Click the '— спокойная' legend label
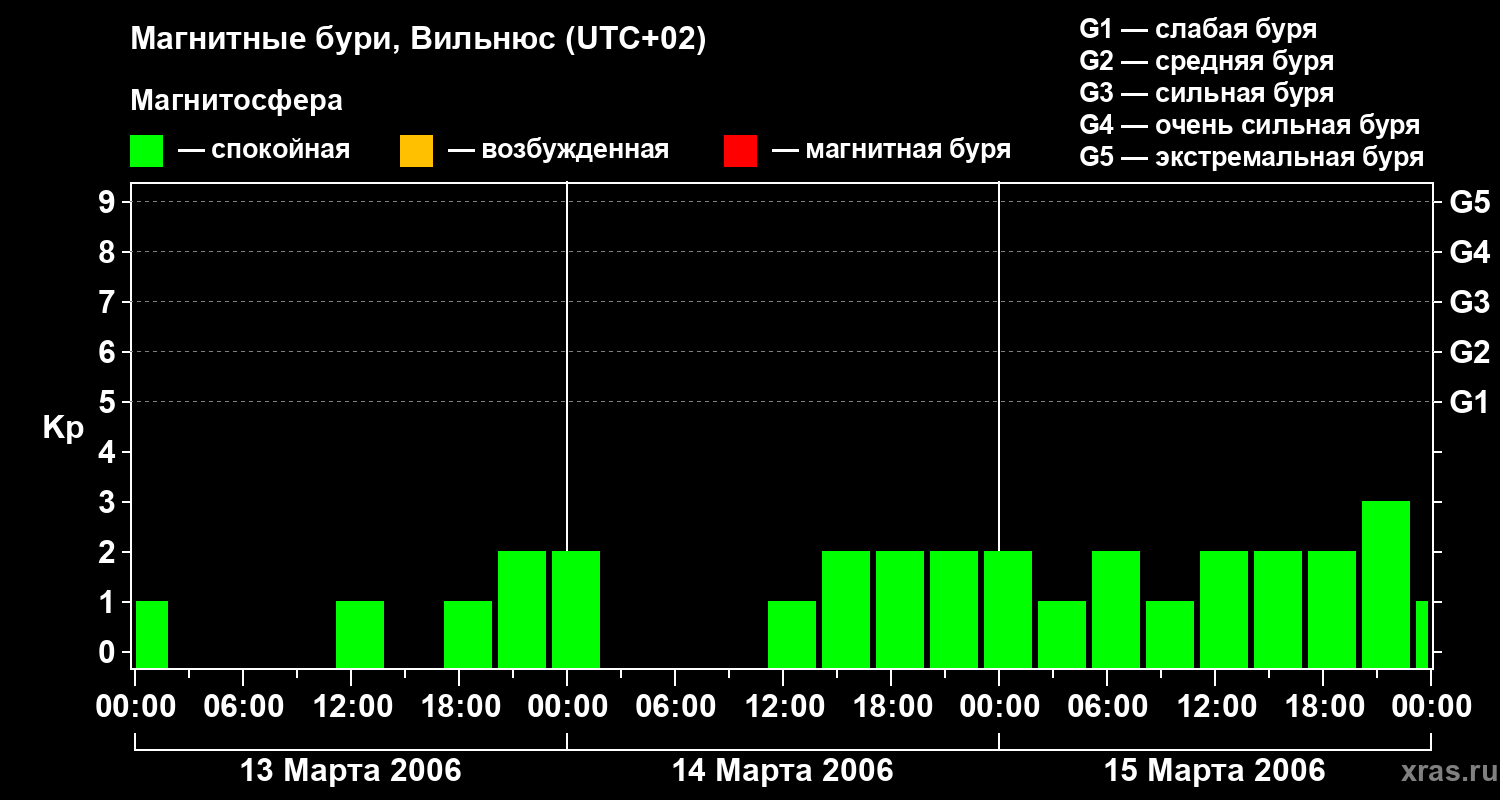The image size is (1500, 800). coord(264,150)
